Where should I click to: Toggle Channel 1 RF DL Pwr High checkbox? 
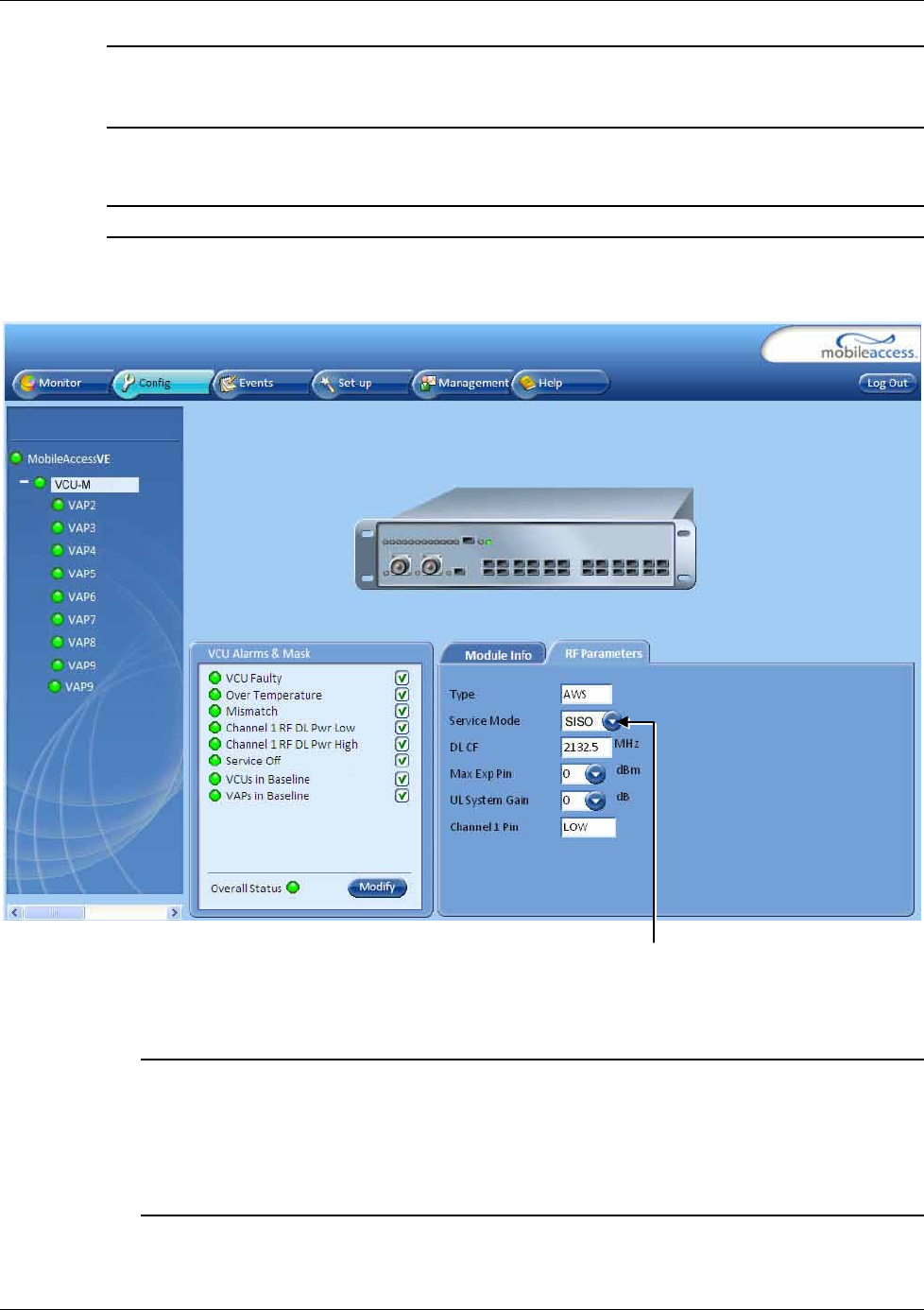[402, 744]
